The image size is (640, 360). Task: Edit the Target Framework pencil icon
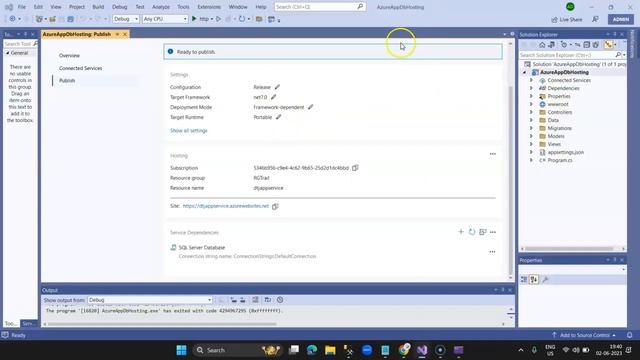tap(273, 97)
